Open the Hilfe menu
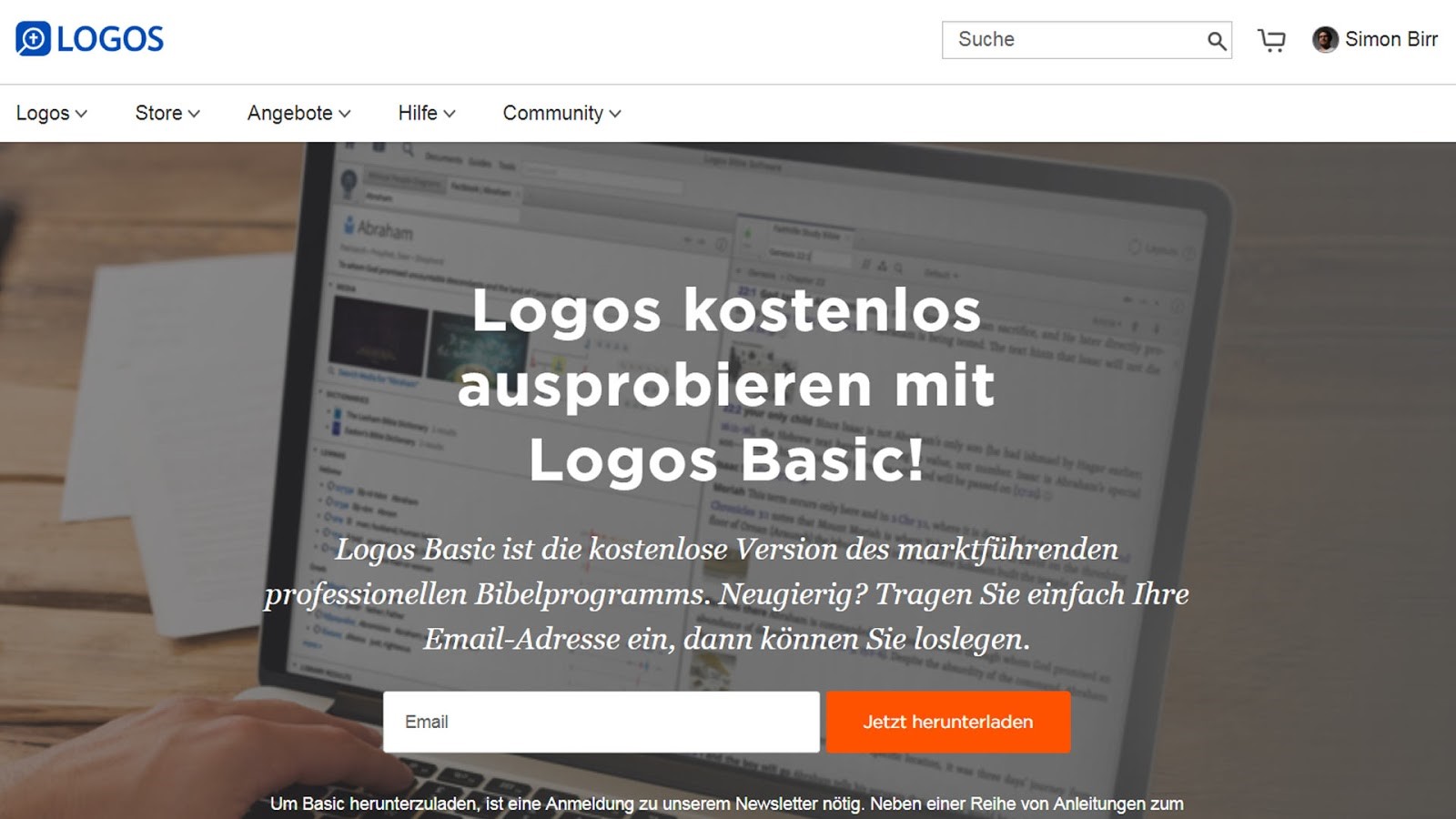 (x=416, y=113)
